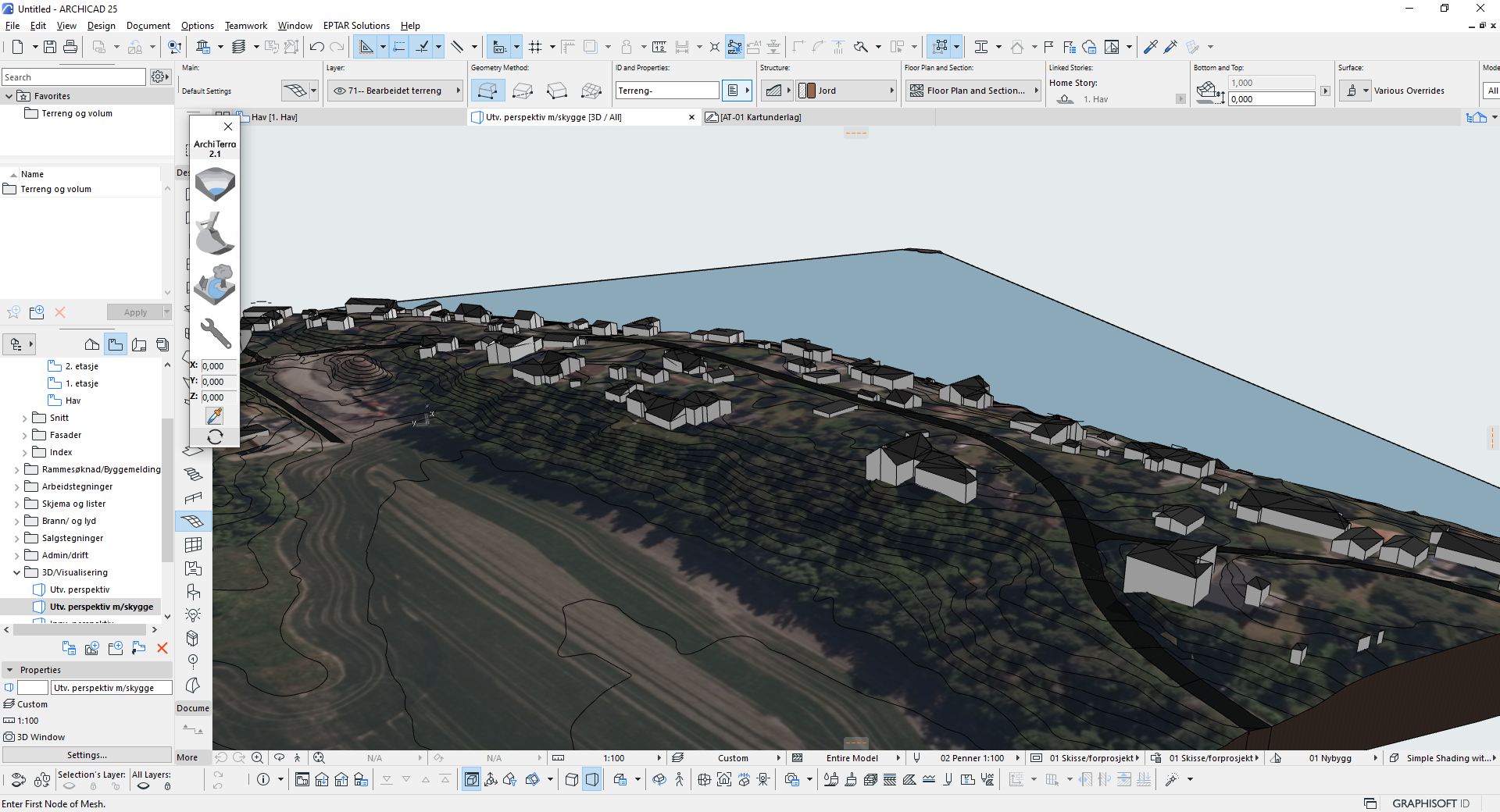Click the ArchiTerra refresh arrows icon
This screenshot has height=812, width=1500.
(215, 437)
